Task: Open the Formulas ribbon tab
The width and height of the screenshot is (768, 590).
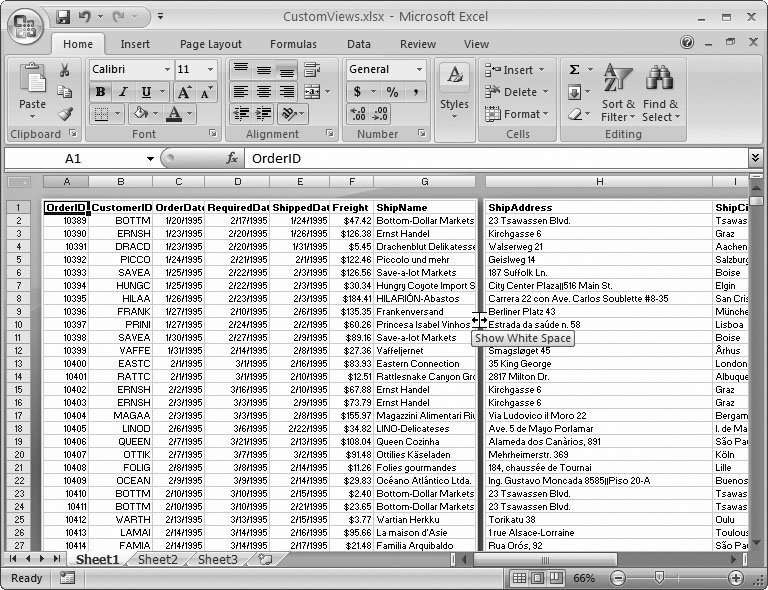Action: coord(293,44)
